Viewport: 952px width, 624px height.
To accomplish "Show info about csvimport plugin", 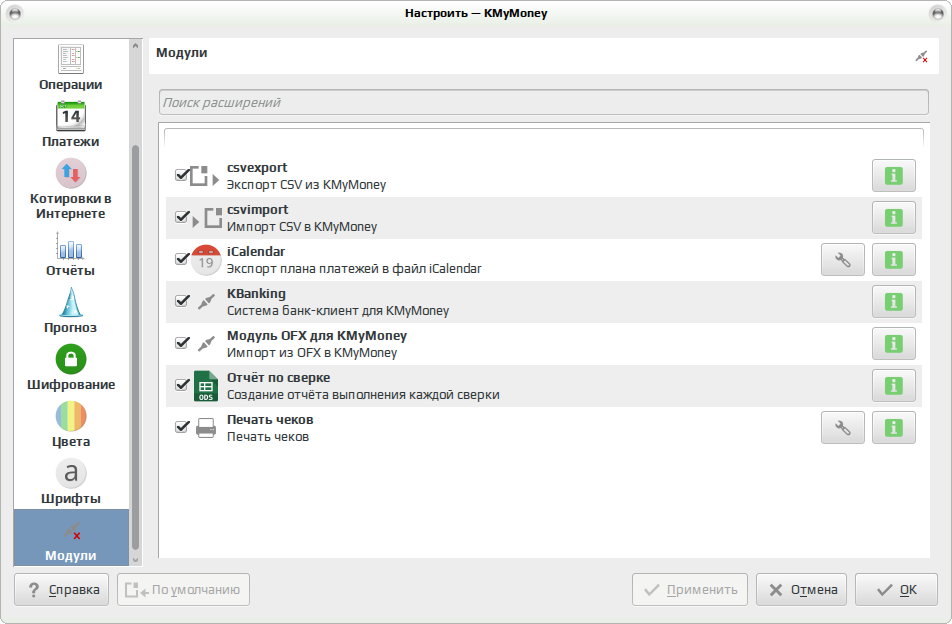I will [894, 218].
